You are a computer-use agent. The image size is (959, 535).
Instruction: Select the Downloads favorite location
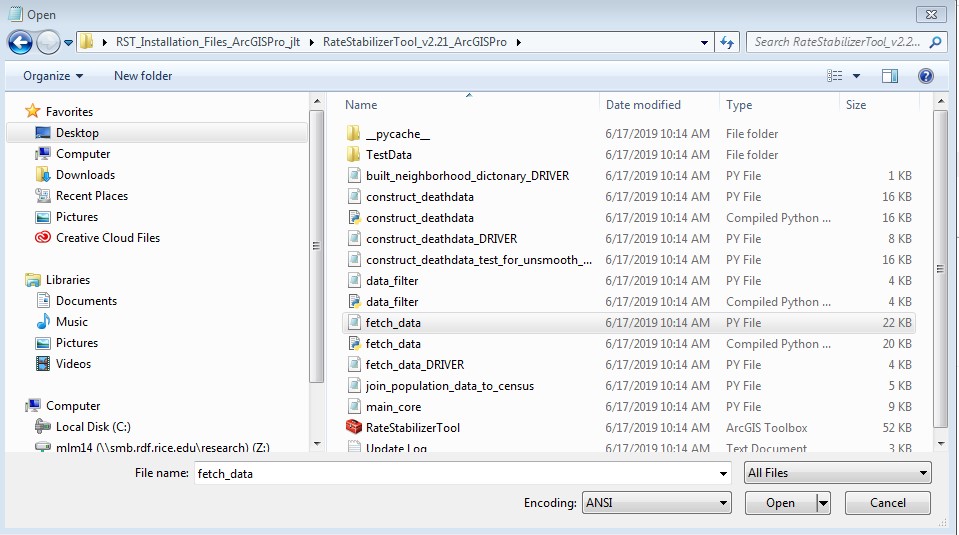[85, 175]
